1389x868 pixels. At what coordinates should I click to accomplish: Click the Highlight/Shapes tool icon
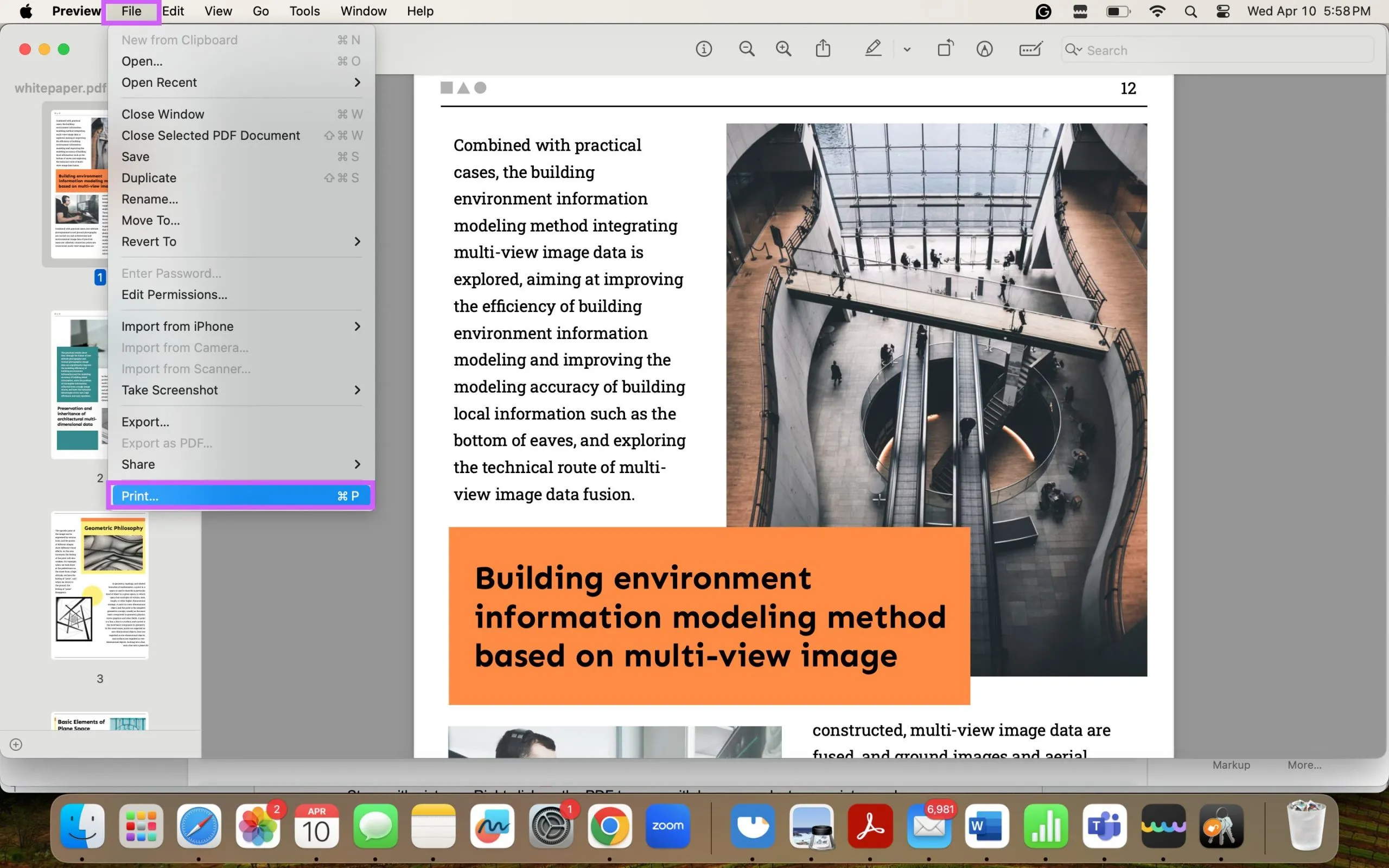[x=873, y=49]
